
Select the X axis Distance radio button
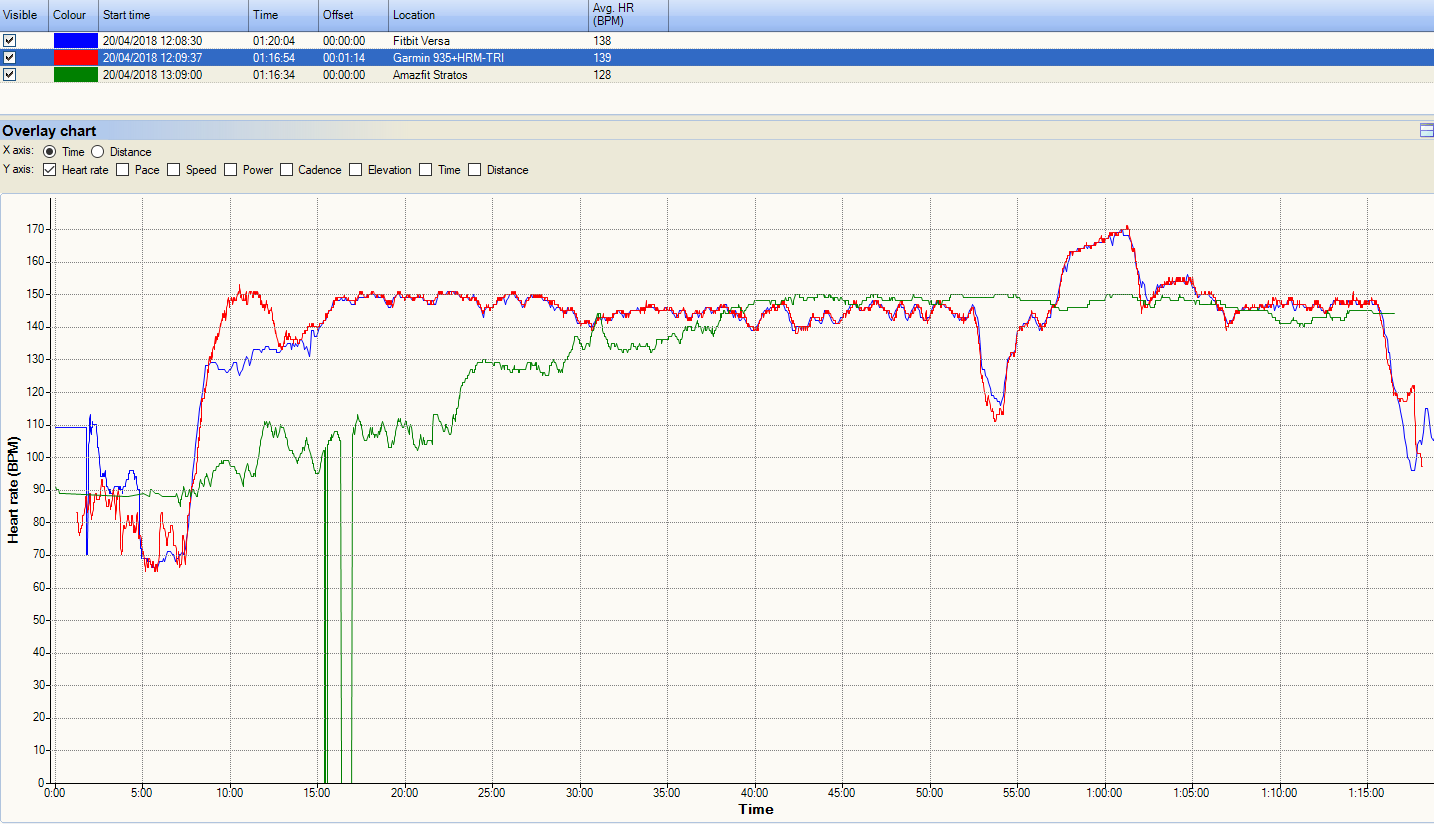(x=98, y=152)
